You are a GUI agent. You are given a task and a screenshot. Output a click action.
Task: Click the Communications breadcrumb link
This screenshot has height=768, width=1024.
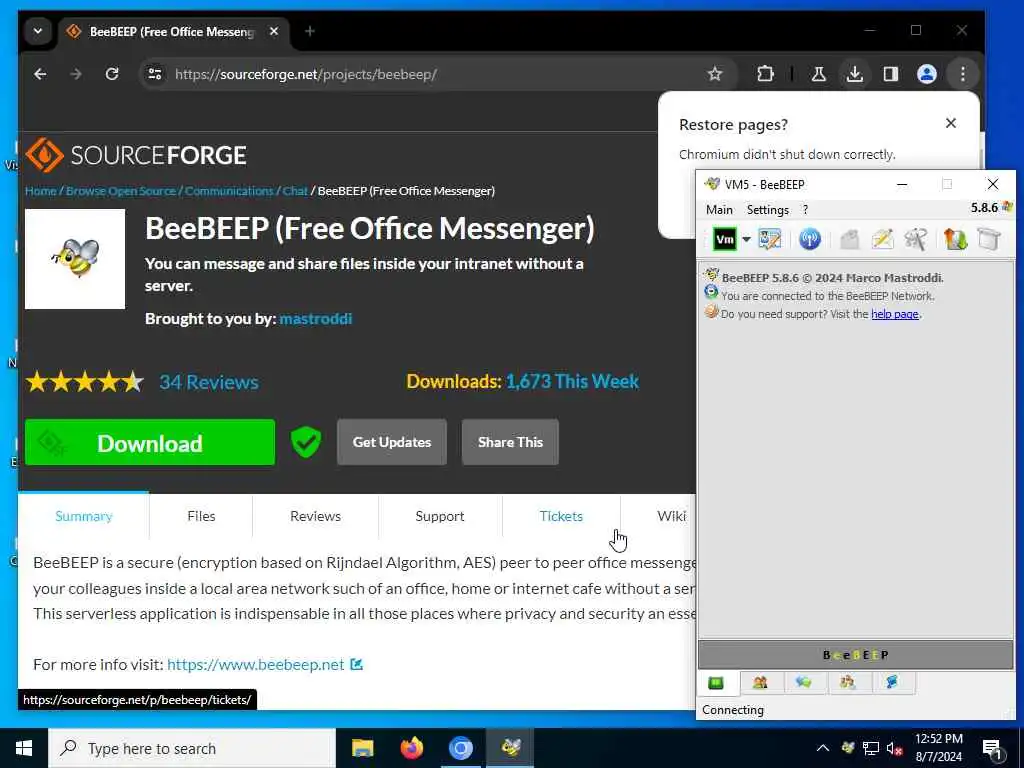229,191
